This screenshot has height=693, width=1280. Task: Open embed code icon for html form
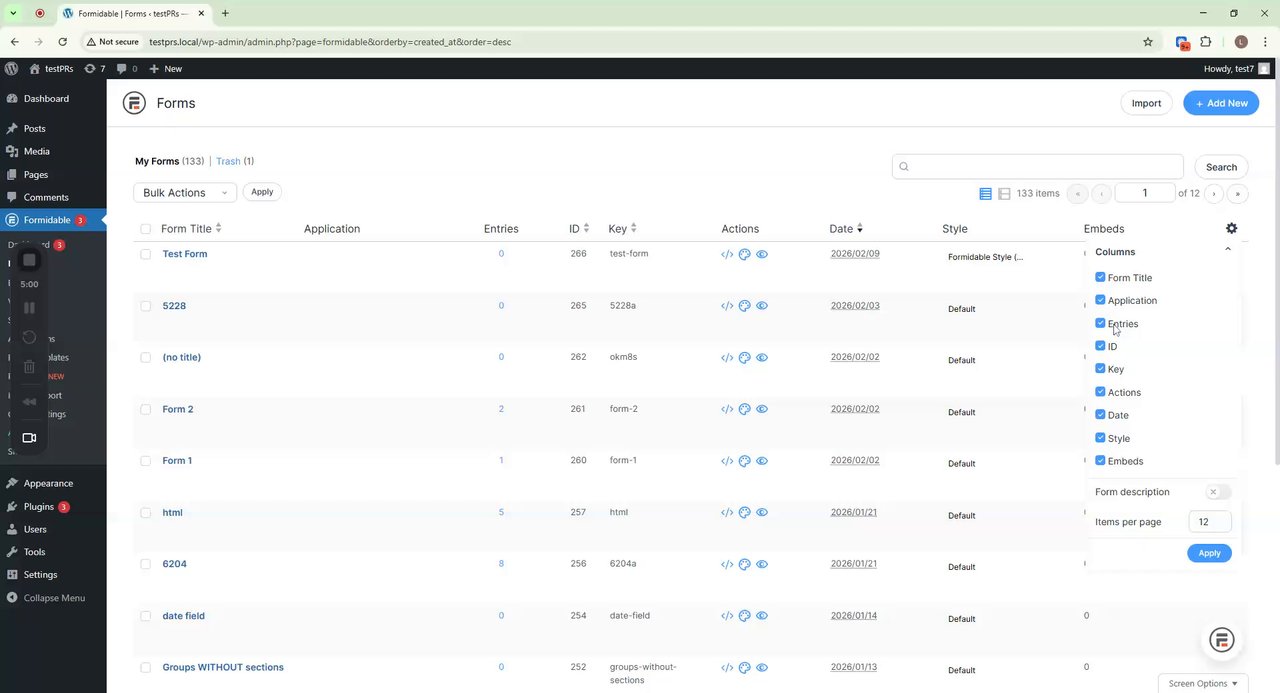click(x=727, y=513)
